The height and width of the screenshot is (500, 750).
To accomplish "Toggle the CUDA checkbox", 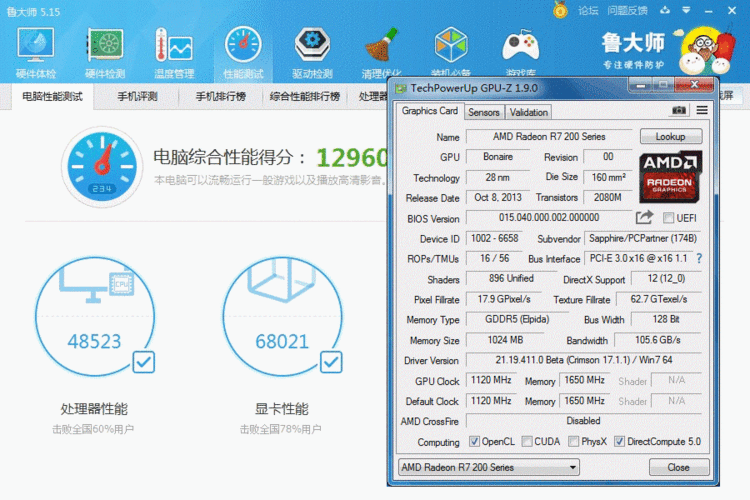I will click(x=527, y=442).
